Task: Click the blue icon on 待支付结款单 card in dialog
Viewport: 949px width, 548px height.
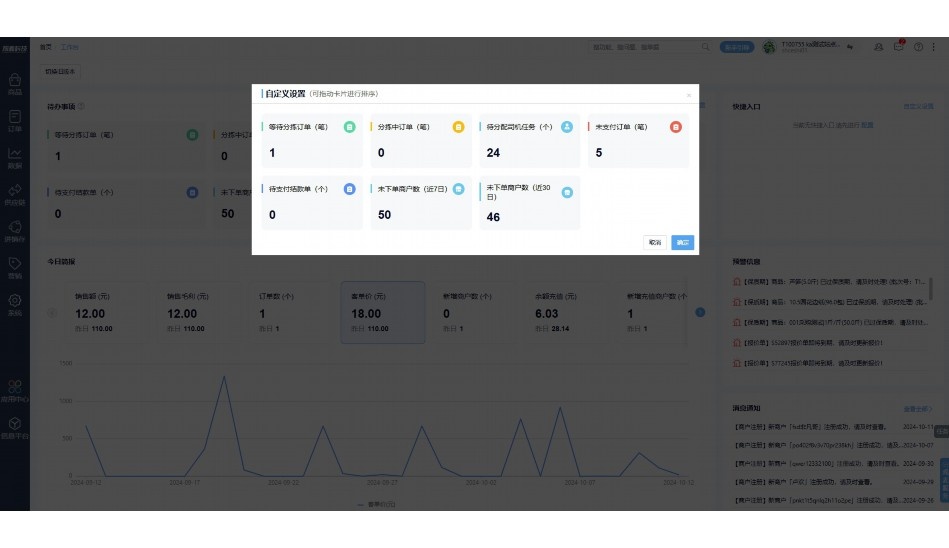Action: tap(349, 188)
